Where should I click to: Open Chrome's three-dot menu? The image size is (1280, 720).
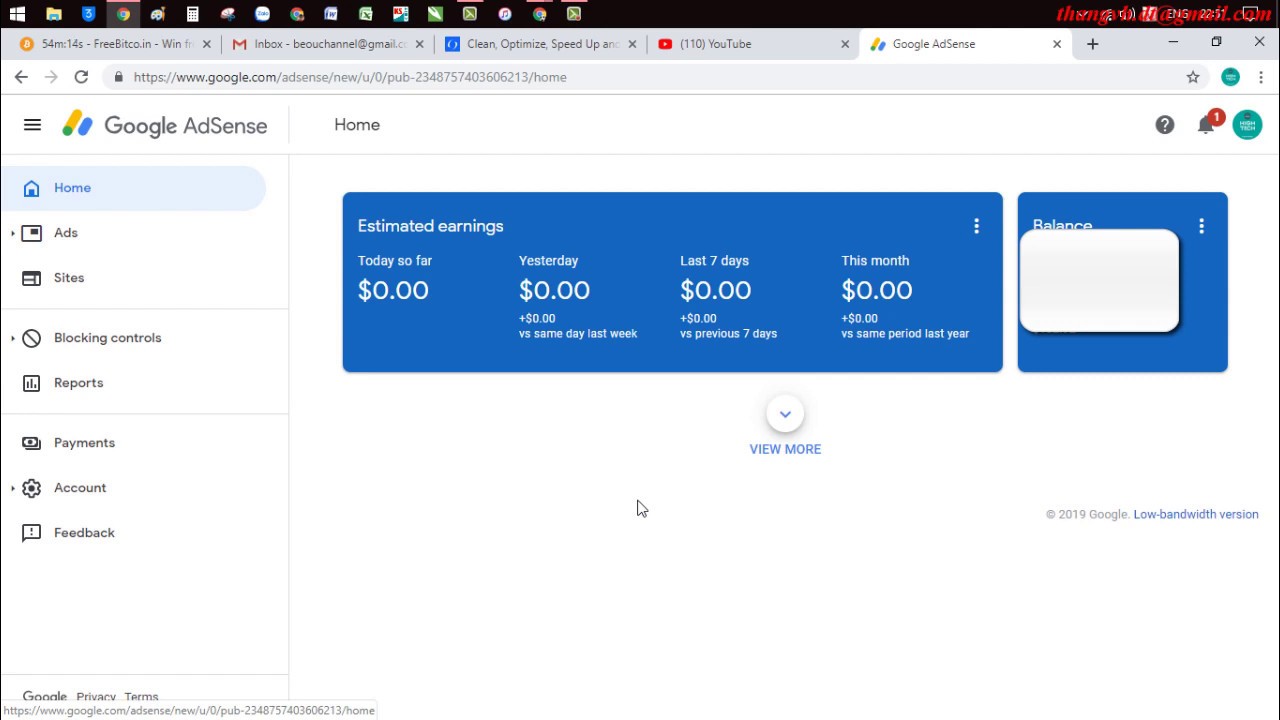pos(1261,77)
